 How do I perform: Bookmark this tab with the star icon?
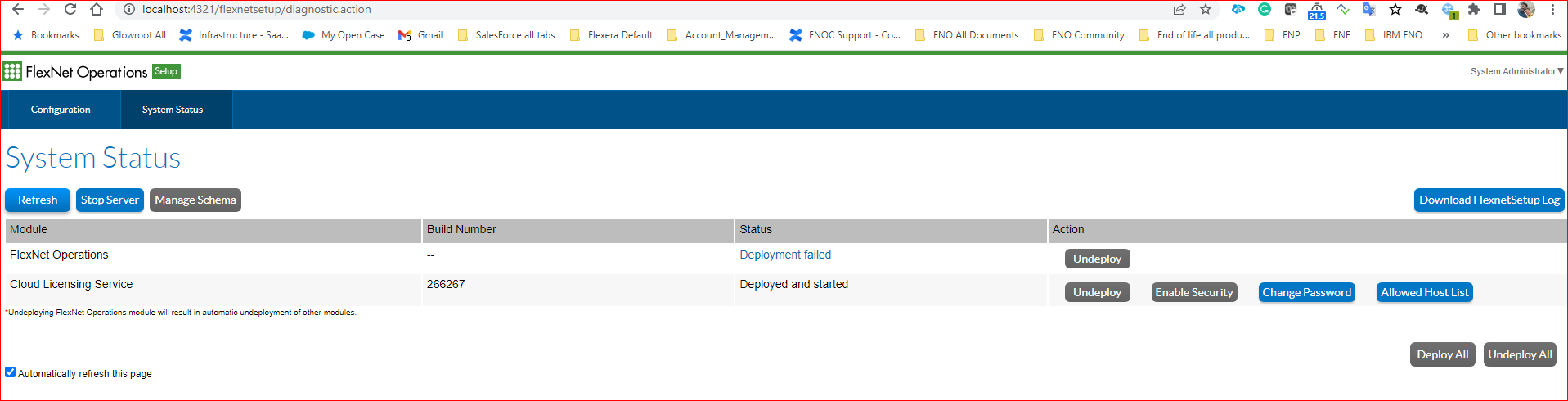coord(1206,10)
